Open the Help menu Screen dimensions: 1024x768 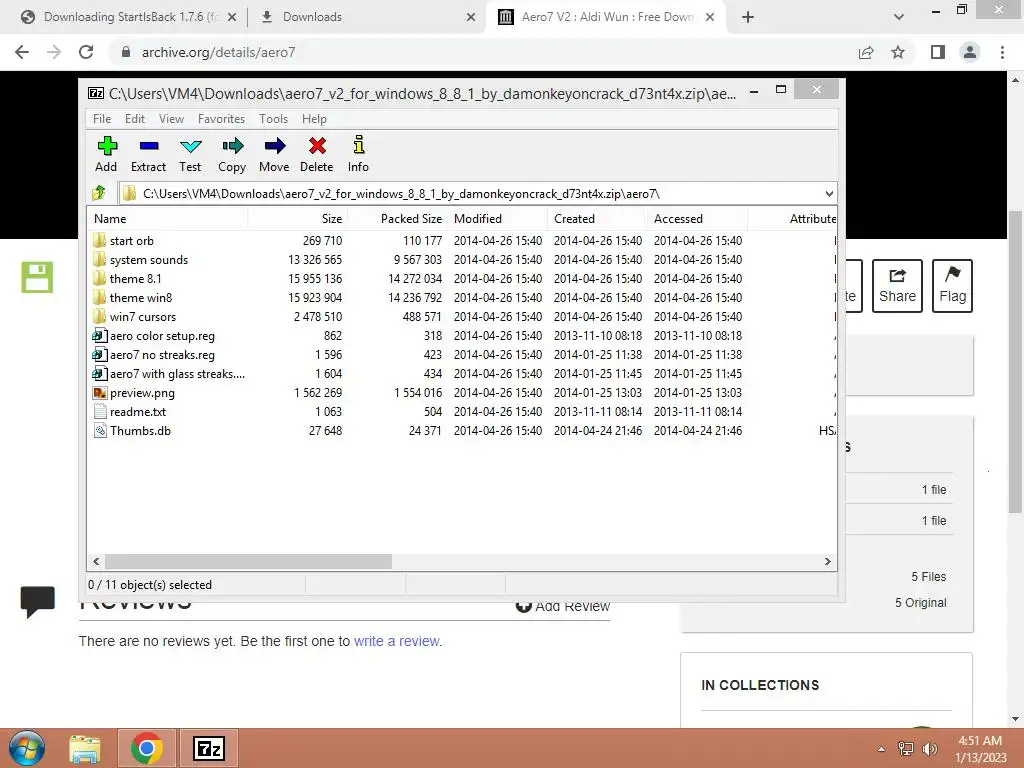(314, 119)
